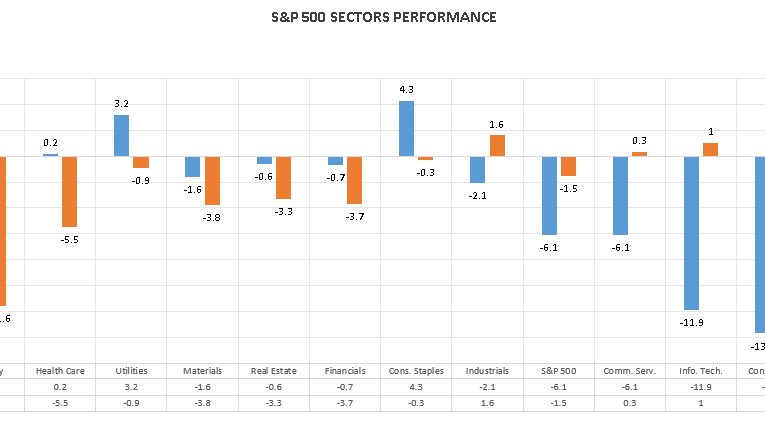Click the blue Cons. Staples bar
The width and height of the screenshot is (765, 423).
point(407,128)
